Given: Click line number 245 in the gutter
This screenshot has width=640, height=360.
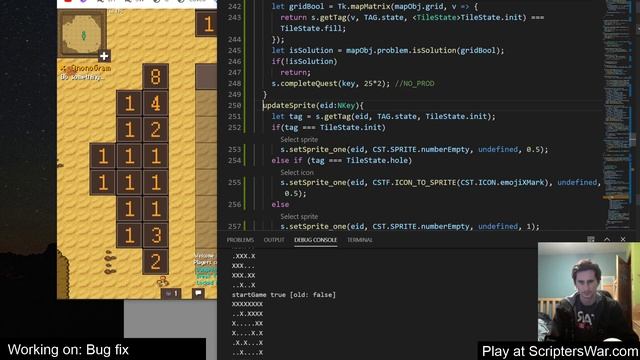Looking at the screenshot, I should (x=235, y=50).
